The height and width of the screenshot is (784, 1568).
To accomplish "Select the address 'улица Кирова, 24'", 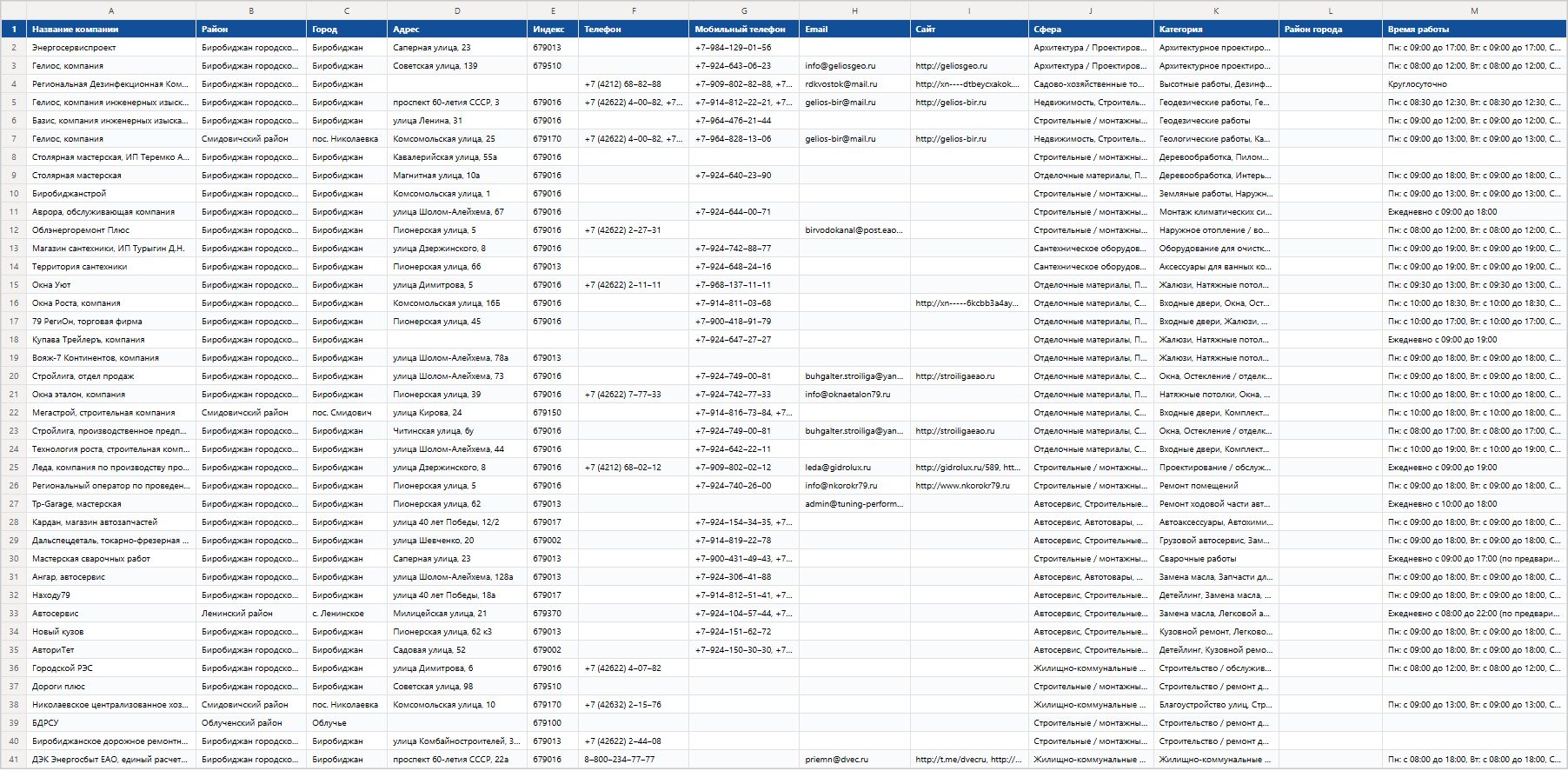I will (457, 413).
